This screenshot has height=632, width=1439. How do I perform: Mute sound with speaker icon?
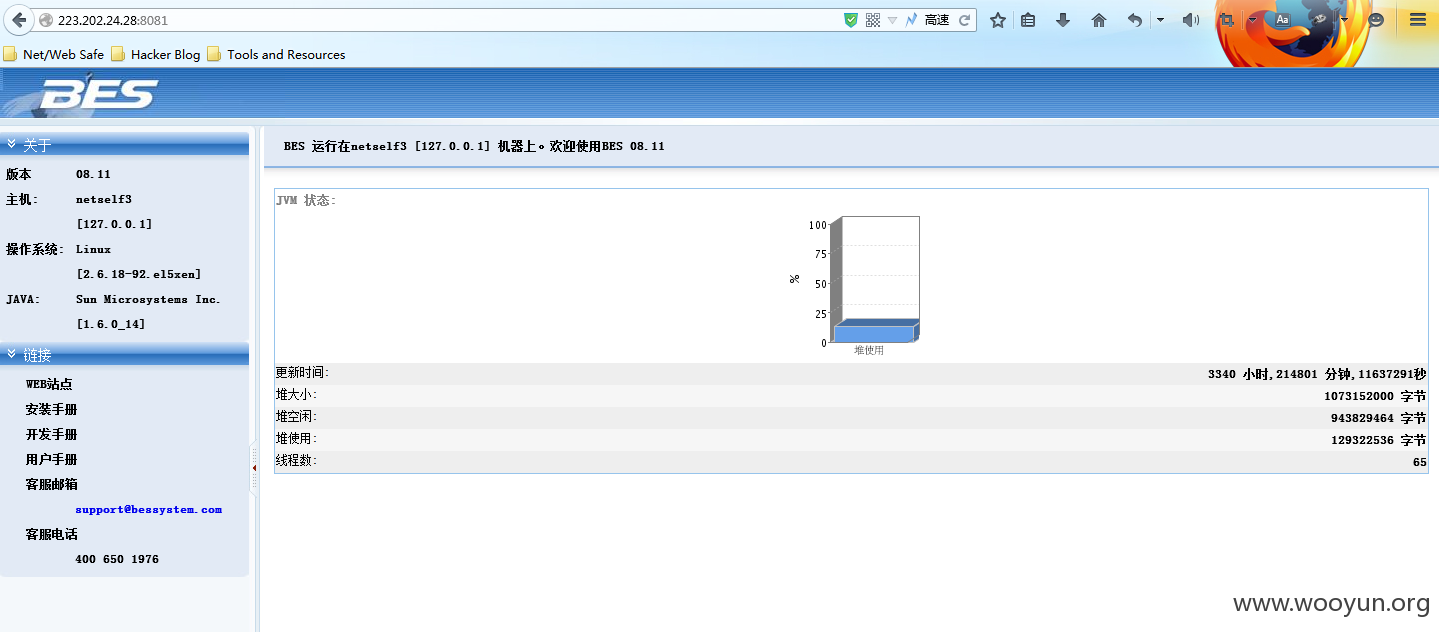[1190, 20]
